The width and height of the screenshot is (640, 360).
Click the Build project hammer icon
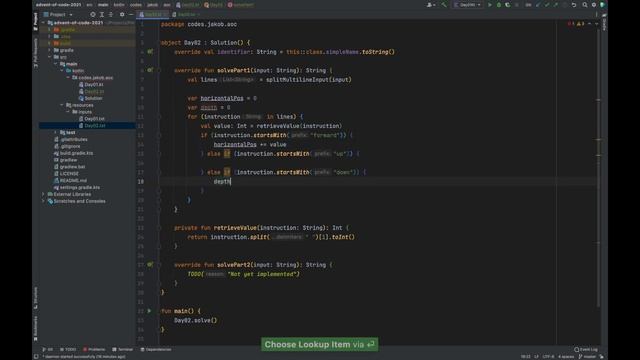click(444, 5)
